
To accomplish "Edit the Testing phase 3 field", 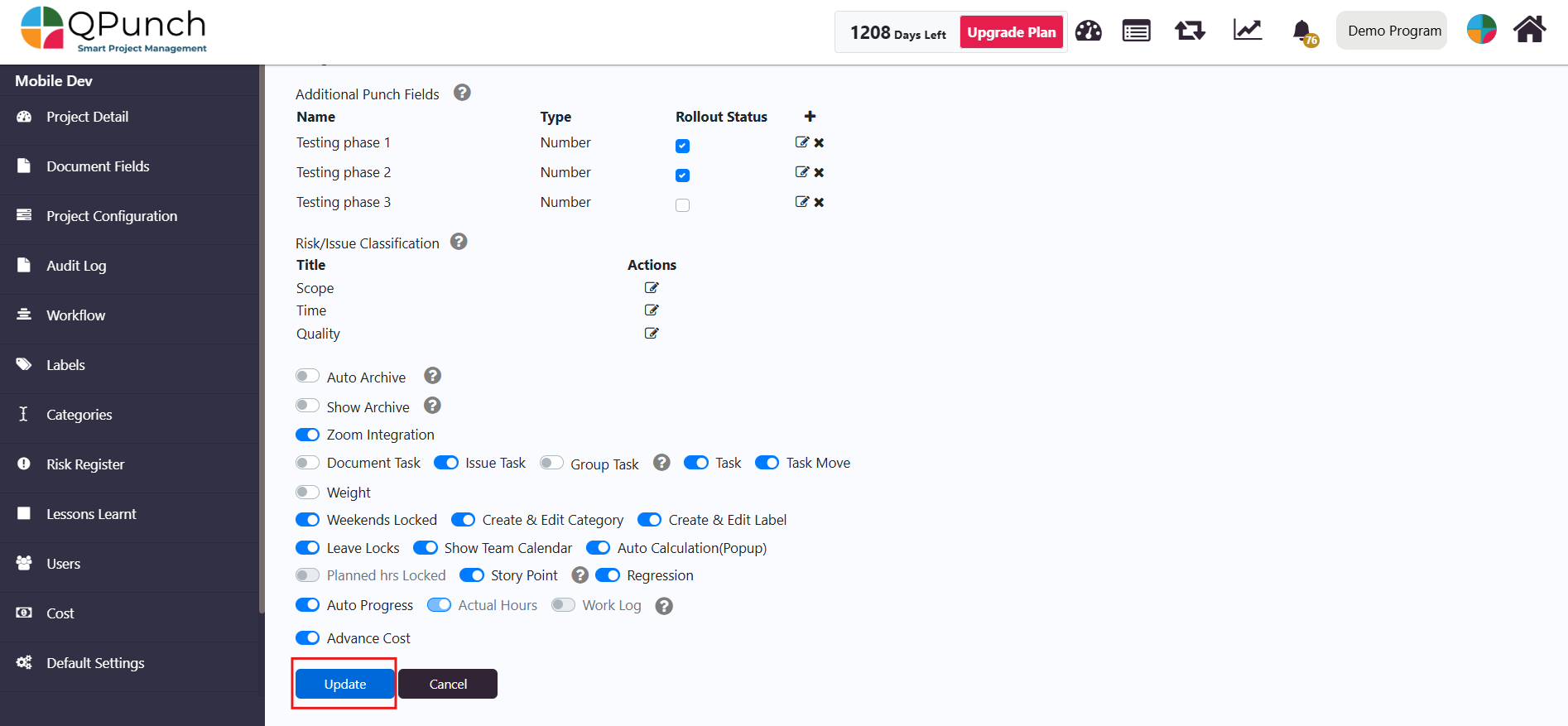I will (x=801, y=202).
